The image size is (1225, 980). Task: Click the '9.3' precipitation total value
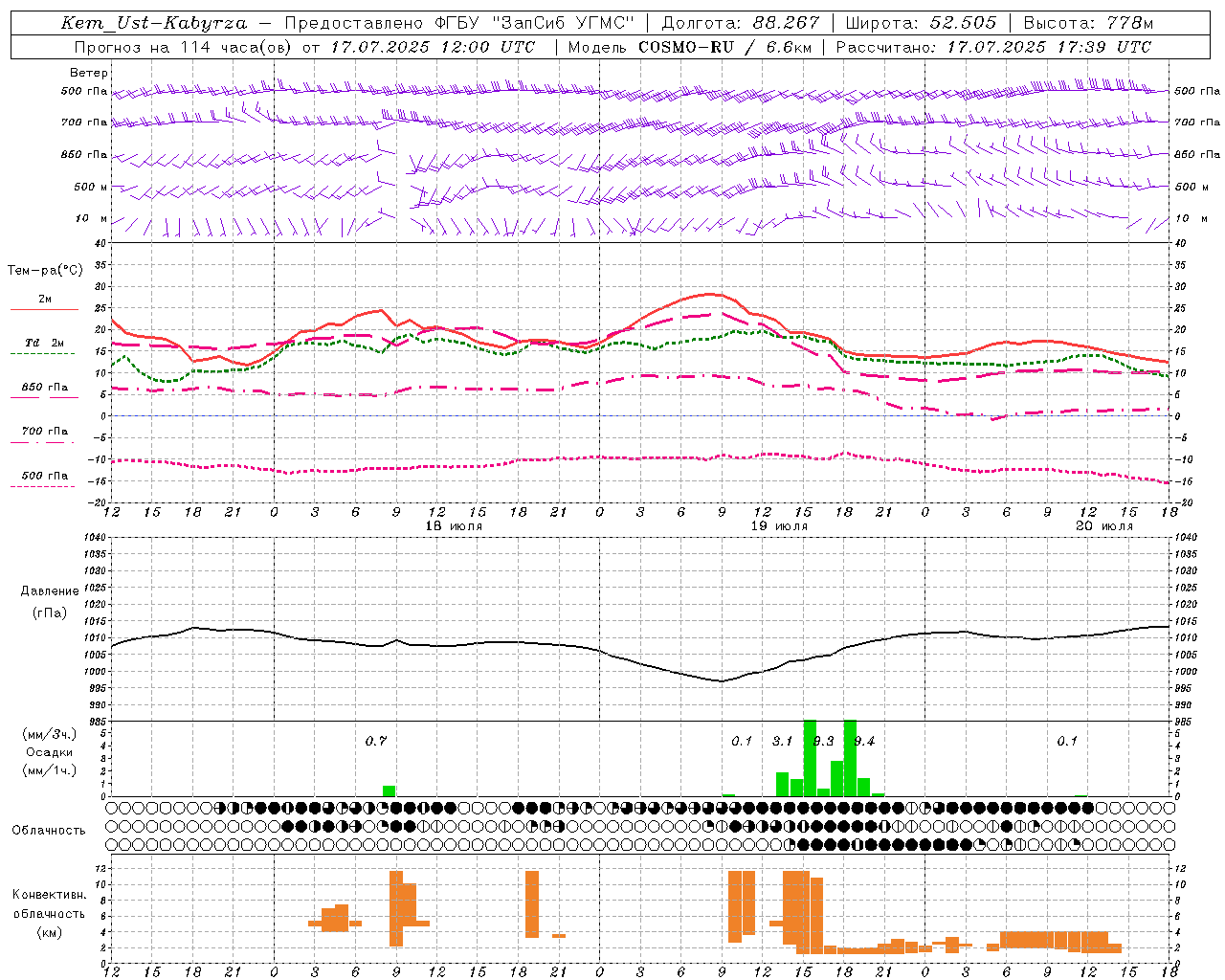[824, 741]
